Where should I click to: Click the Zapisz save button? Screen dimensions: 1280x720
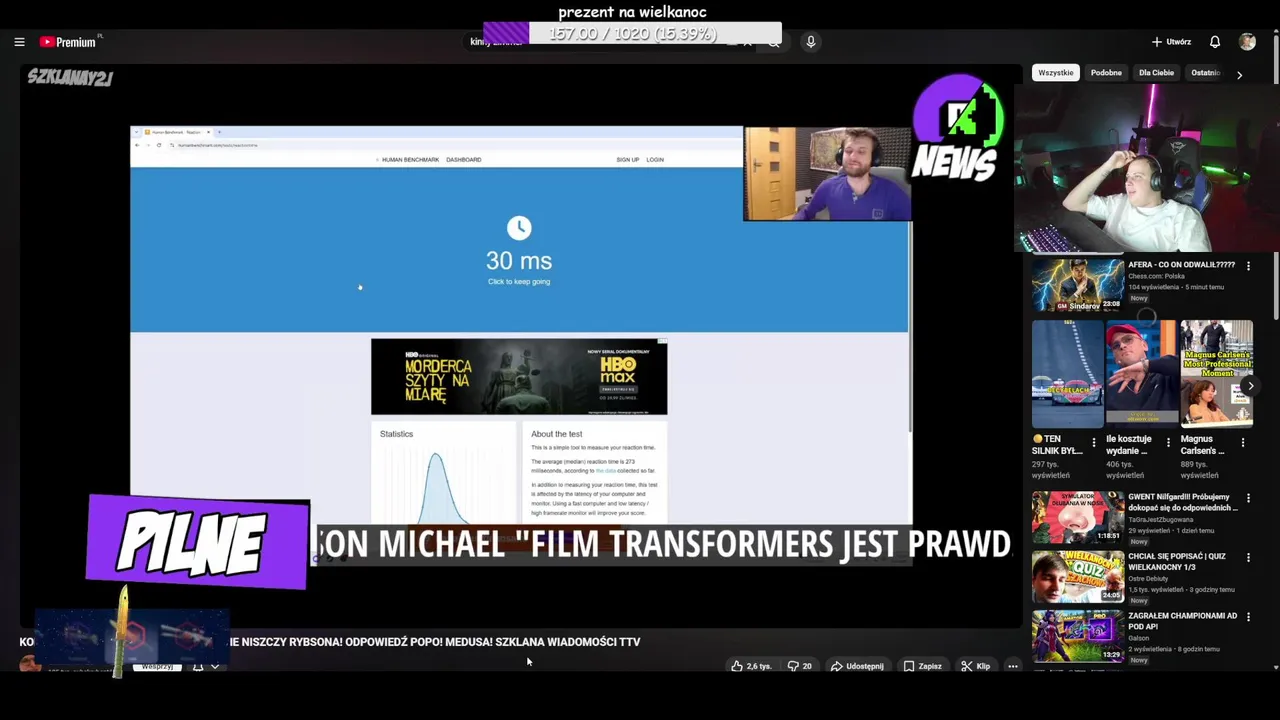pyautogui.click(x=922, y=666)
